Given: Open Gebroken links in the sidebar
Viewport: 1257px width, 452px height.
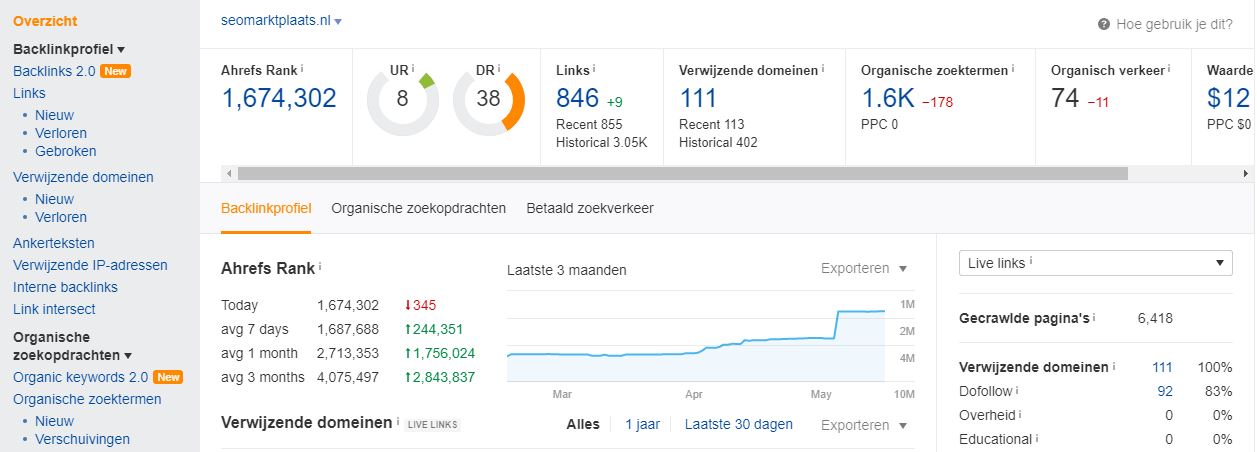Looking at the screenshot, I should [x=66, y=151].
